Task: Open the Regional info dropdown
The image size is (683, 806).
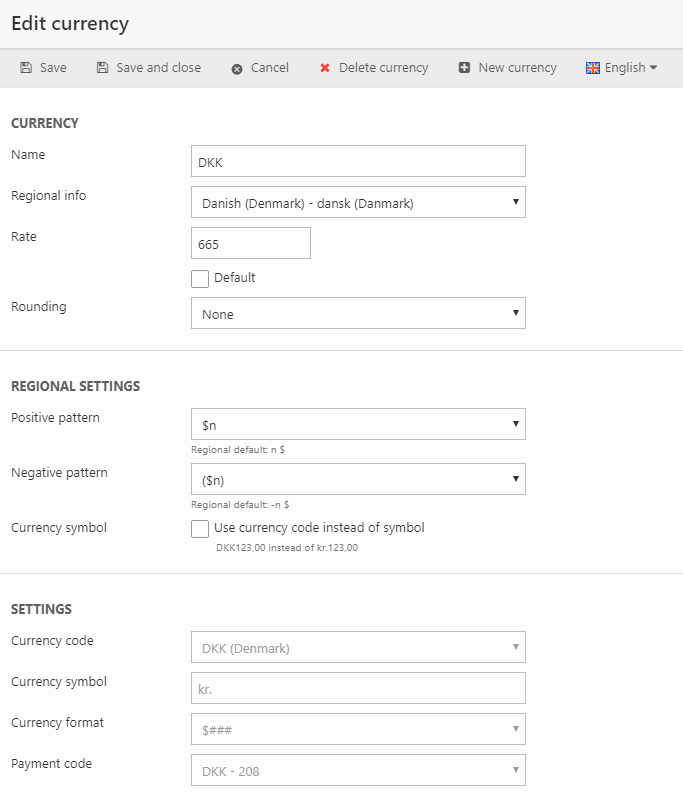Action: coord(357,202)
